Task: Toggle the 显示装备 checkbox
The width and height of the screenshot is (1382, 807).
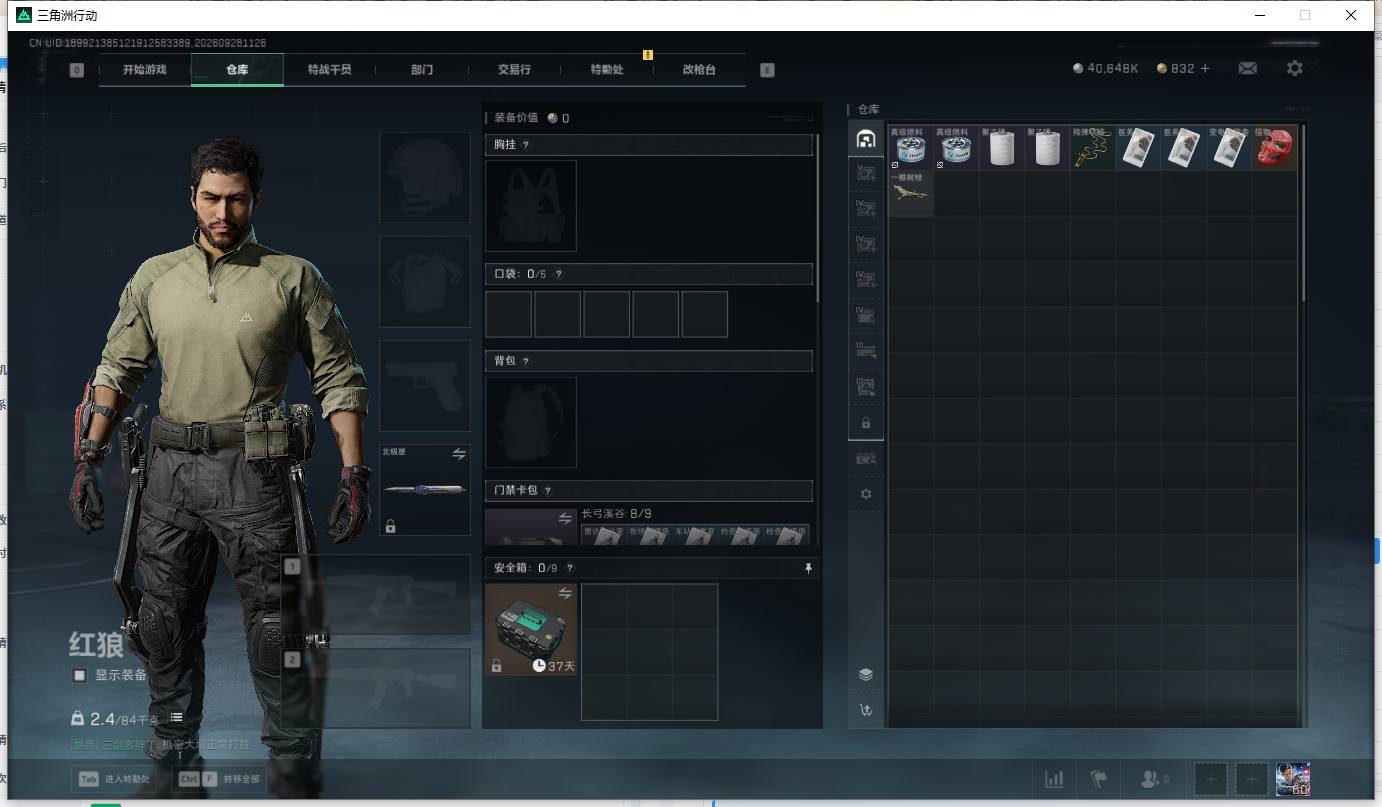Action: (79, 675)
